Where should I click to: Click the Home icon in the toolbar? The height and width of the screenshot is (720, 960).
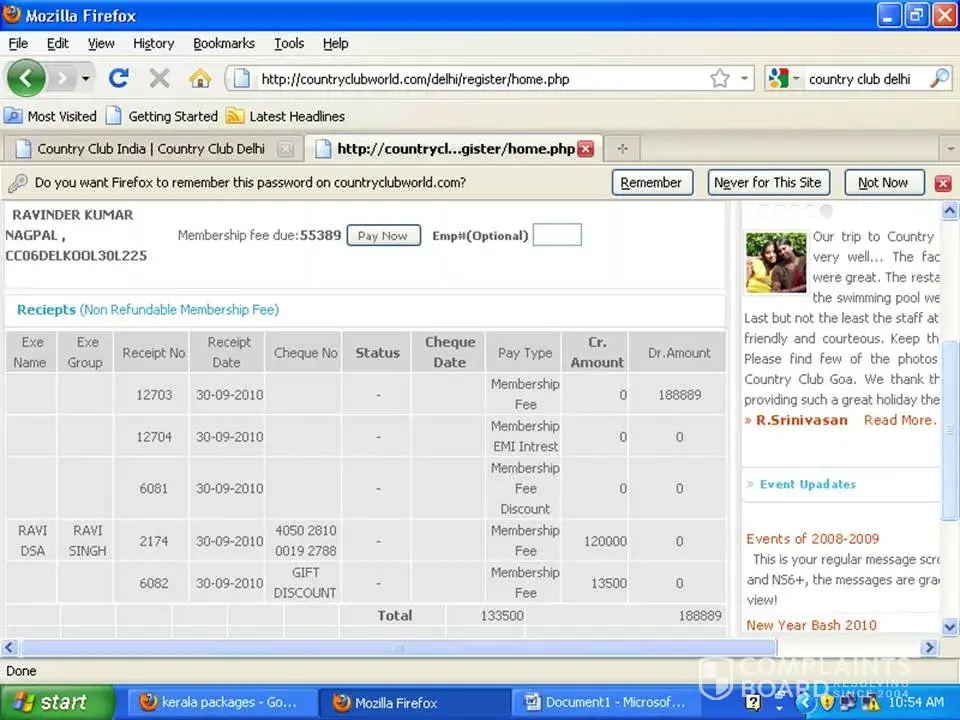pyautogui.click(x=200, y=78)
